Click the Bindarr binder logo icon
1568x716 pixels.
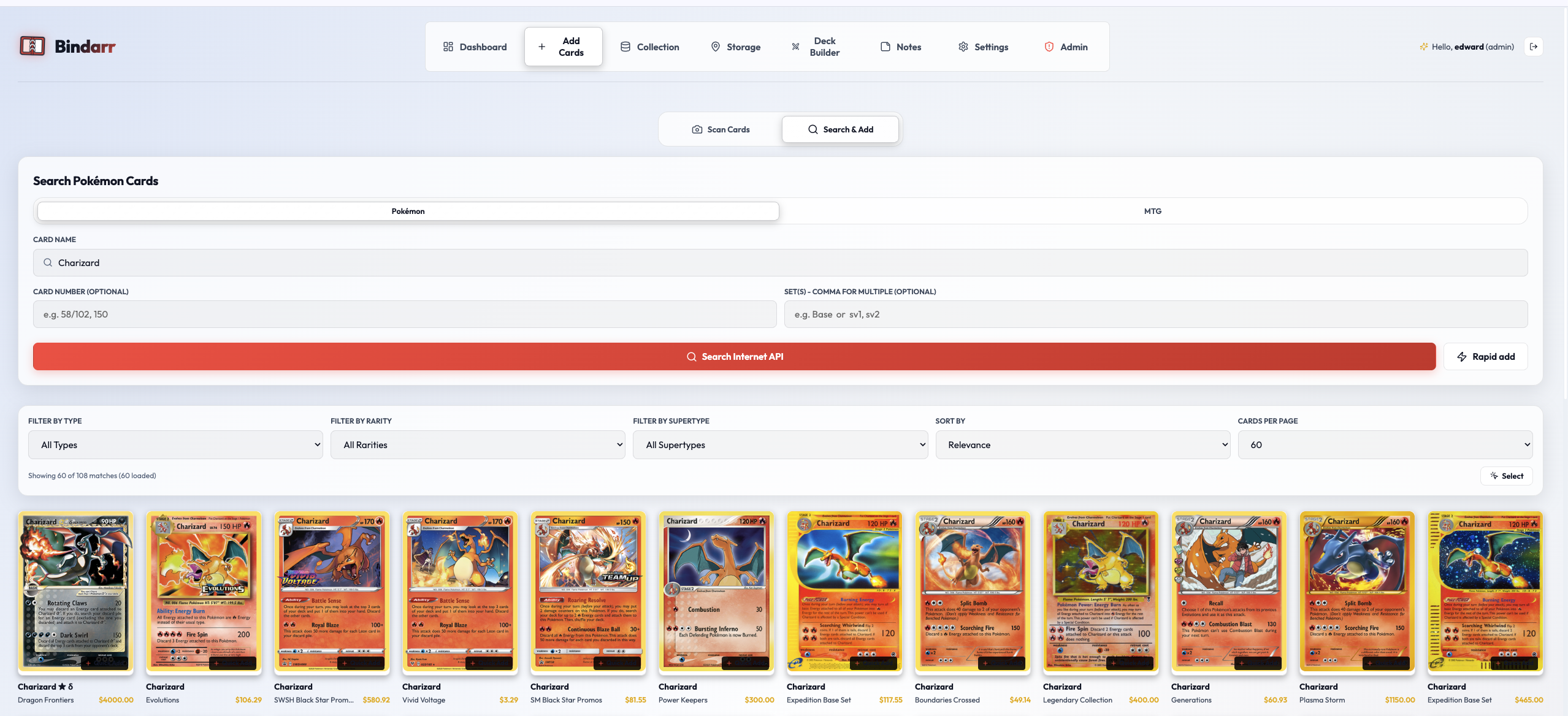click(32, 46)
